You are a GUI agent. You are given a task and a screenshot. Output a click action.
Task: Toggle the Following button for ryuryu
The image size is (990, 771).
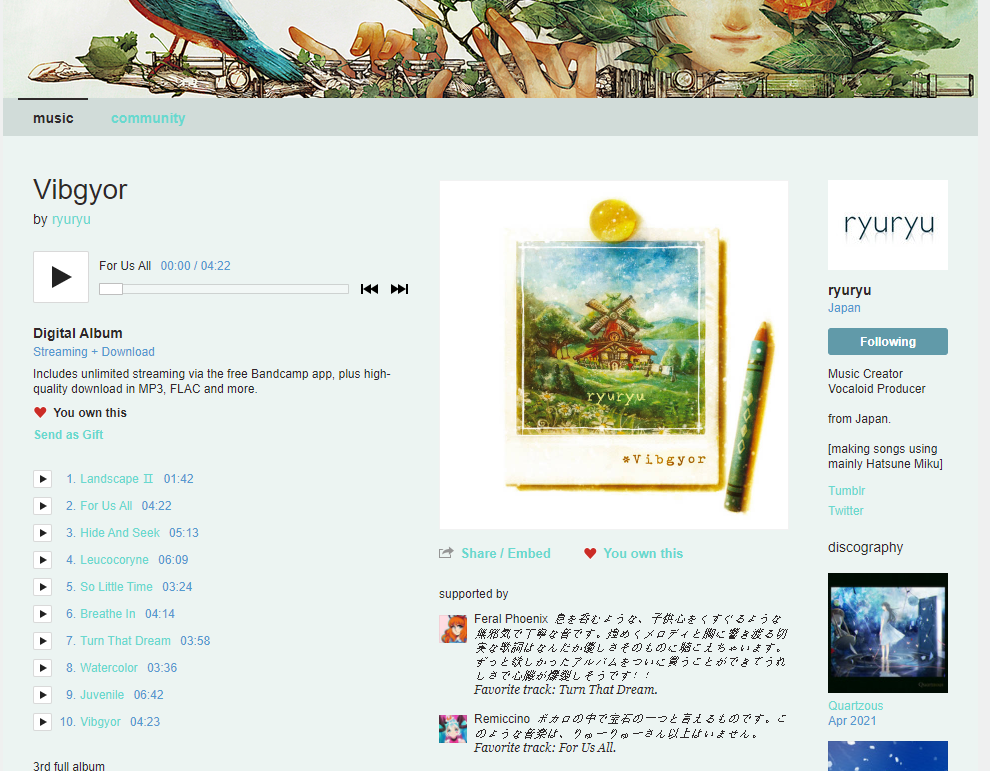point(887,341)
